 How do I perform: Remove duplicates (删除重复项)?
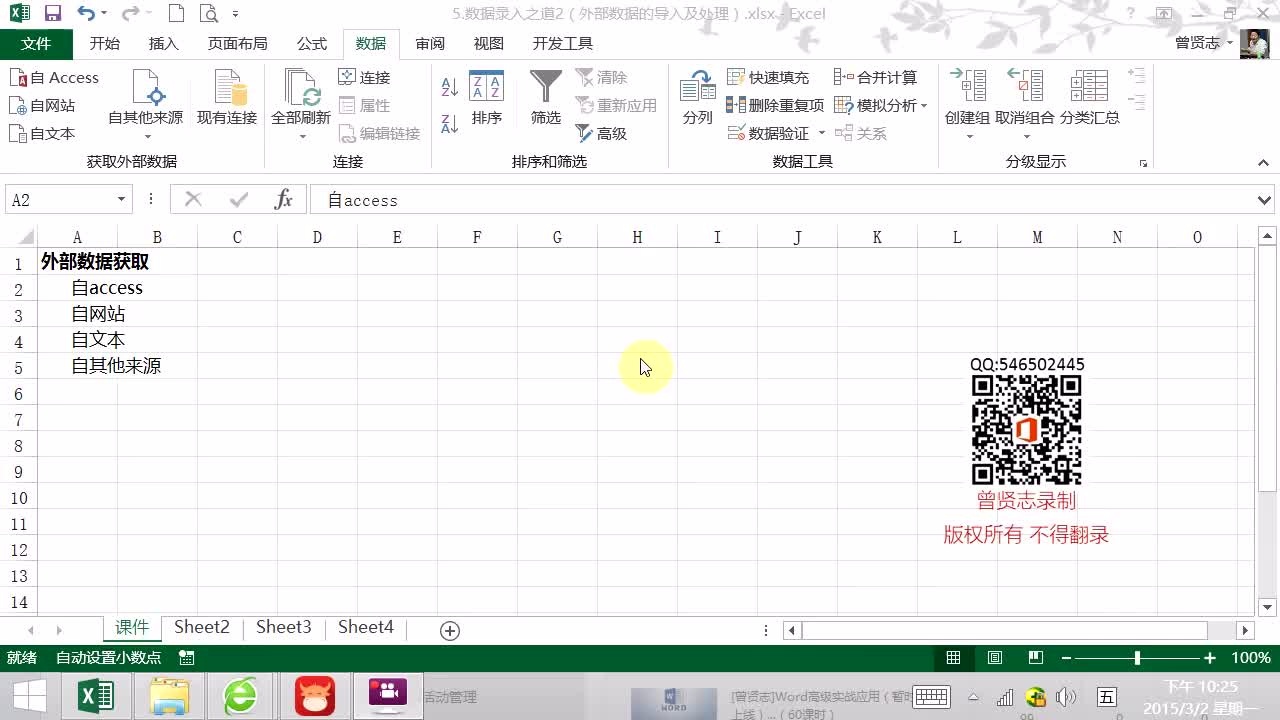click(775, 106)
